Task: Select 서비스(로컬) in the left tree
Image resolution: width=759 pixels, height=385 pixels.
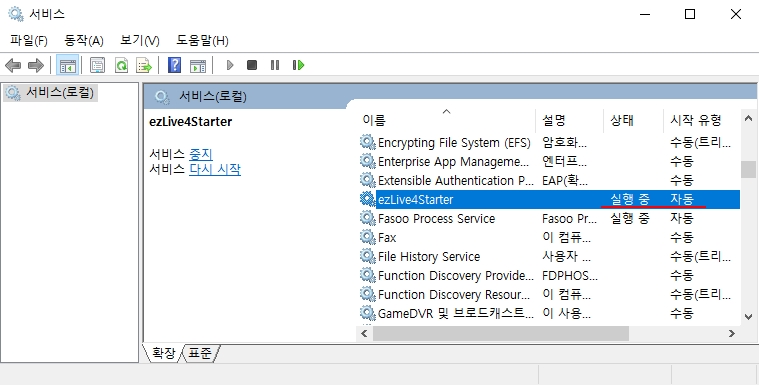Action: [x=51, y=92]
